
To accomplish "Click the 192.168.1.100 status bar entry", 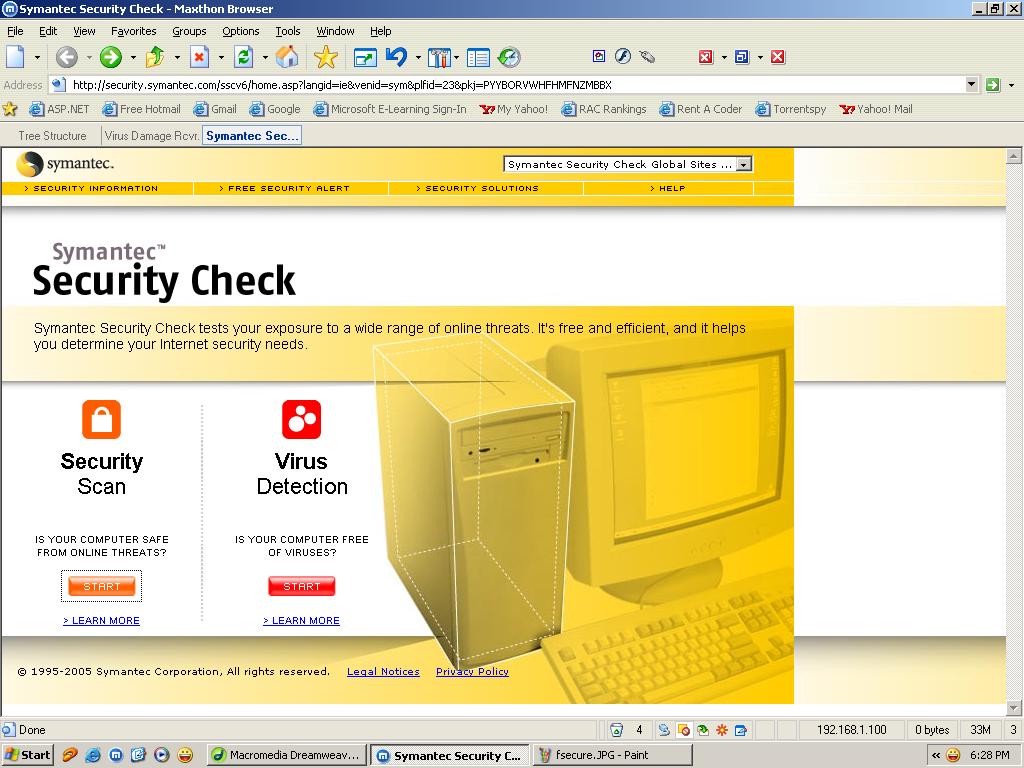I will tap(852, 730).
